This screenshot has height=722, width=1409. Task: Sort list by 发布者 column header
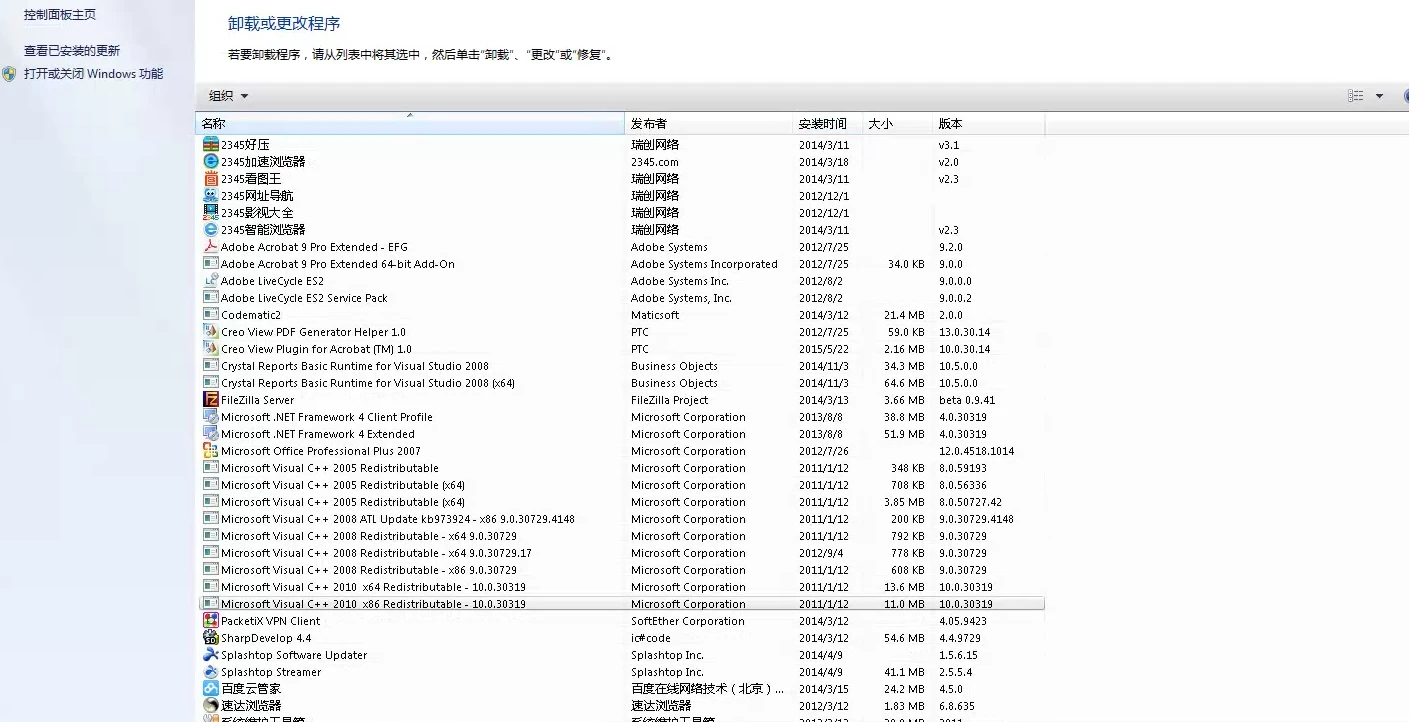(x=708, y=124)
